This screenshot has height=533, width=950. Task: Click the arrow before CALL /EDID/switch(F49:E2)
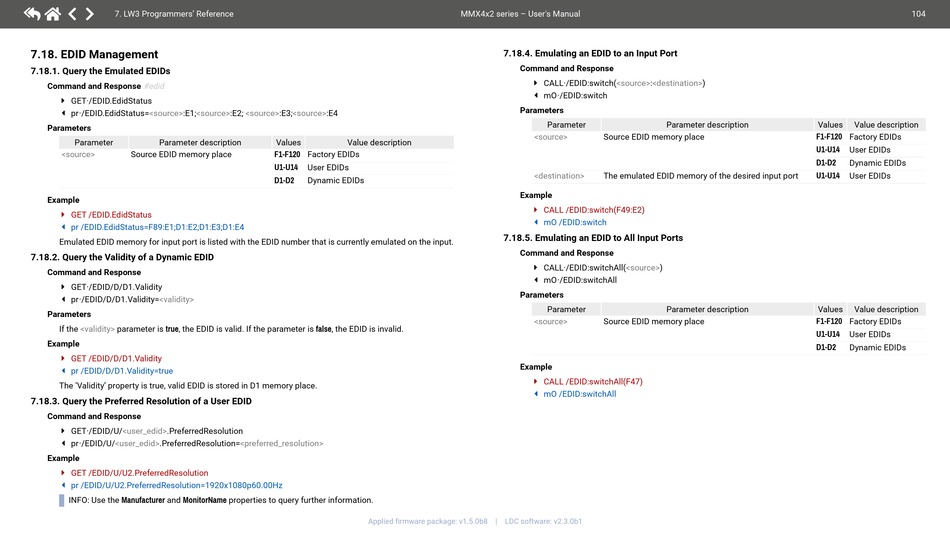[536, 210]
